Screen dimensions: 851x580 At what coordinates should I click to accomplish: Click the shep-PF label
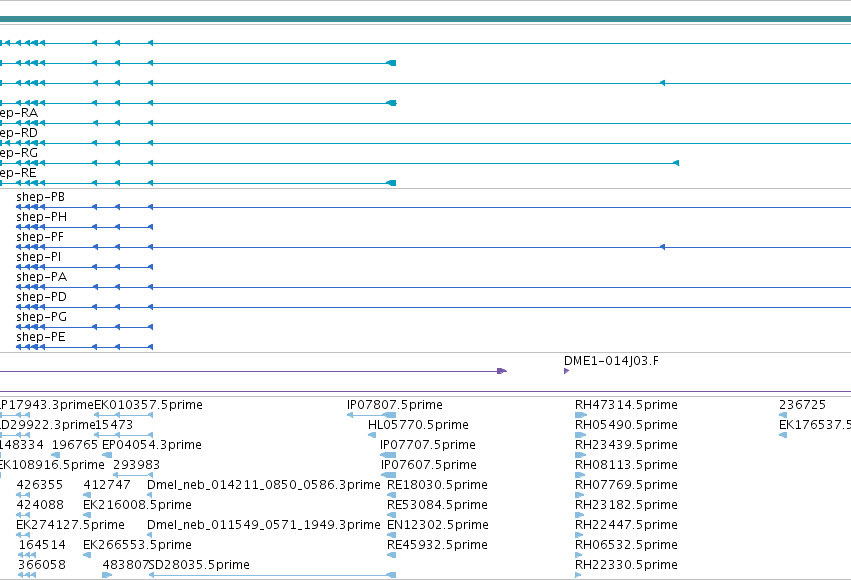40,237
